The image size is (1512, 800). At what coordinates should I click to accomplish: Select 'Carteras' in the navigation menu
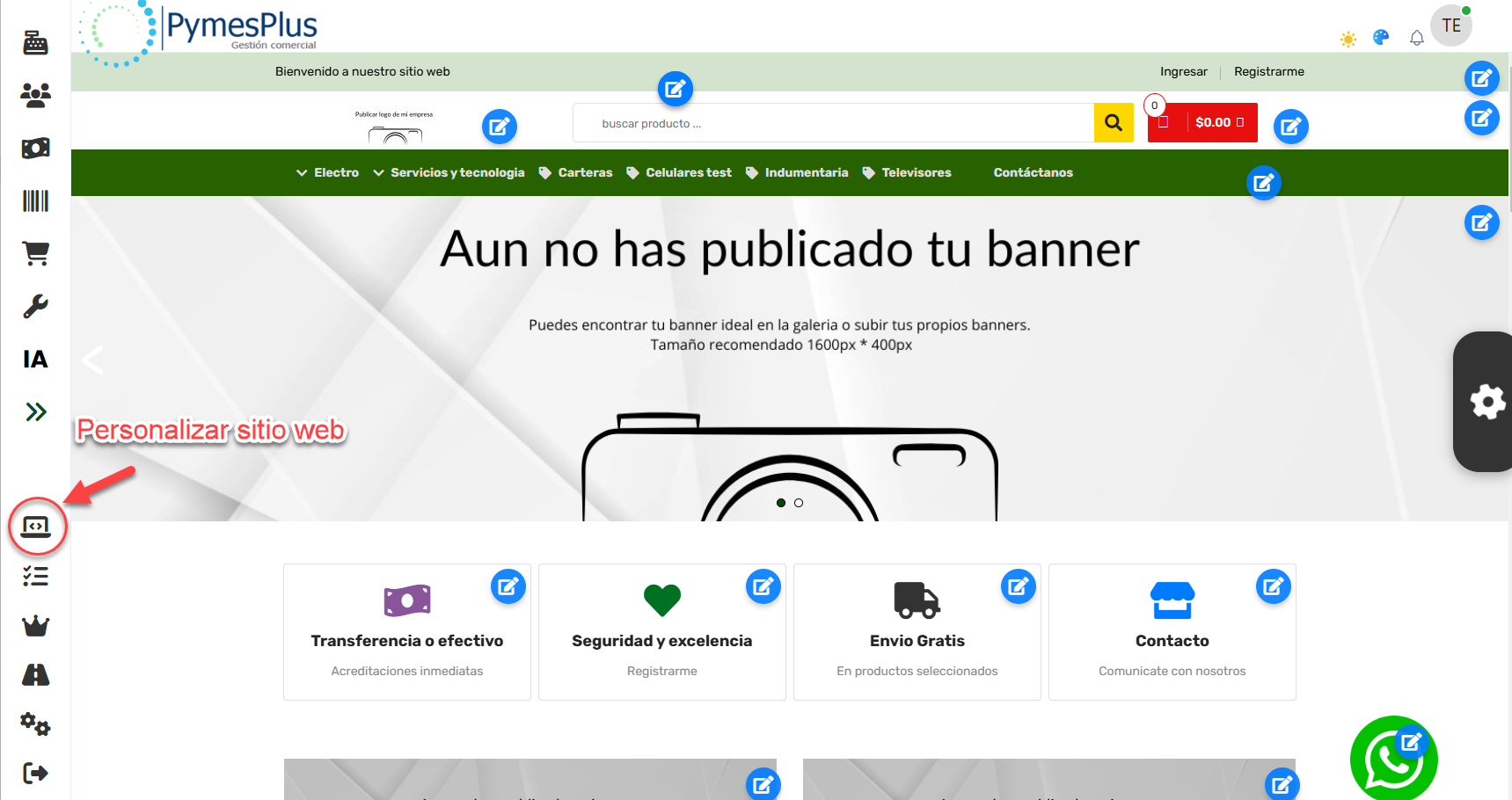point(585,172)
